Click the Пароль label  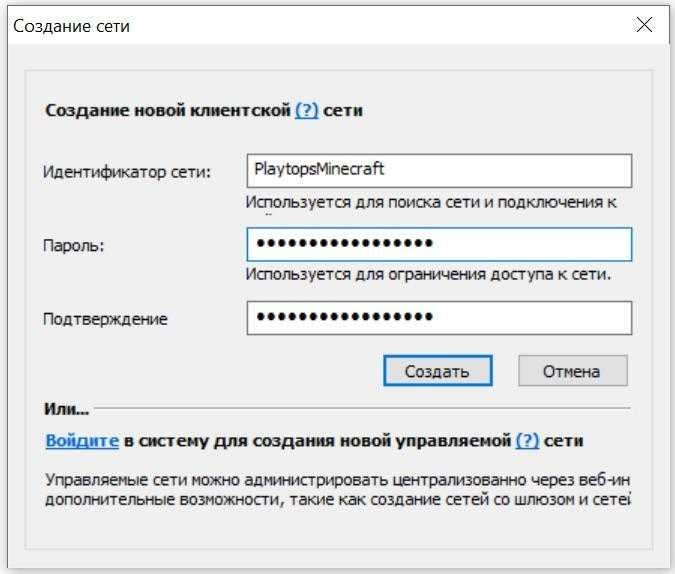[74, 245]
